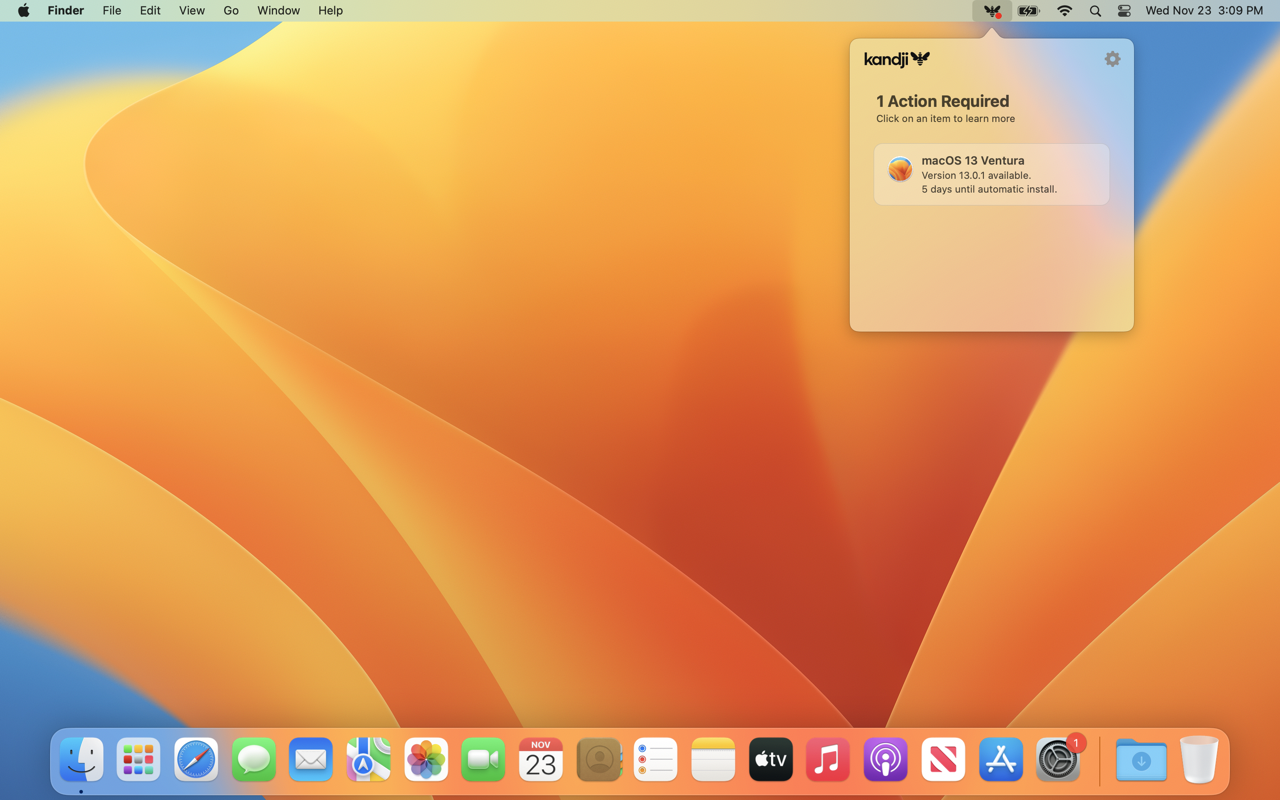The width and height of the screenshot is (1280, 800).
Task: Click the battery status icon
Action: [1028, 11]
